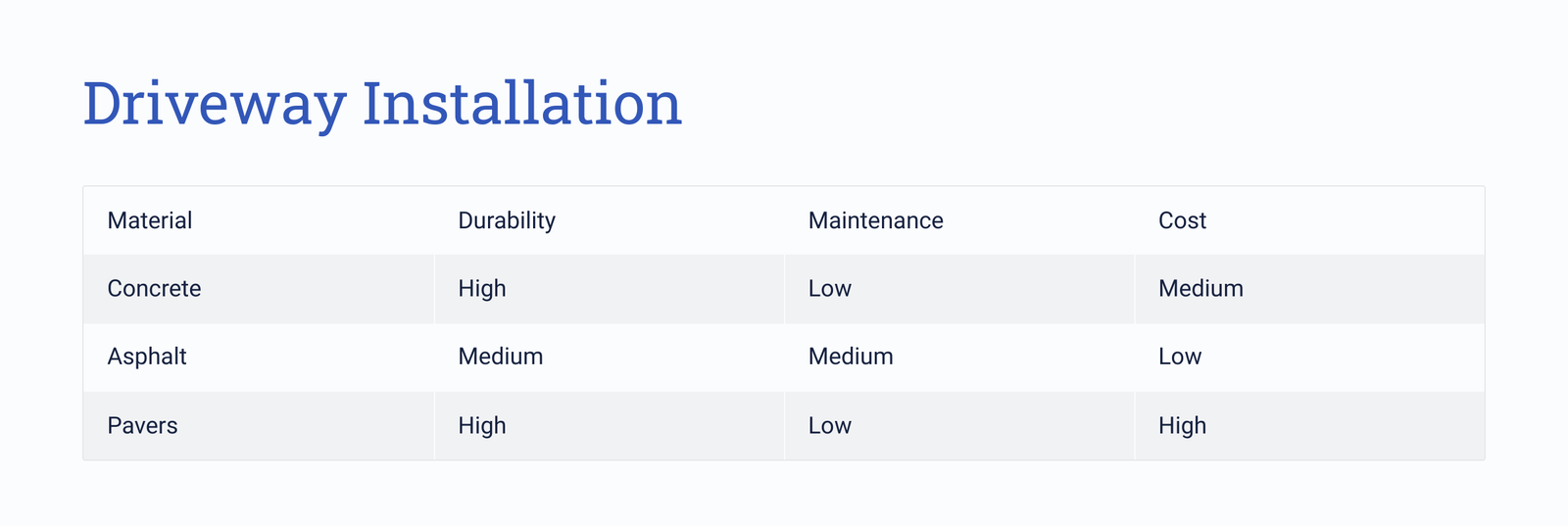This screenshot has width=1568, height=526.
Task: Click Pavers' High cost cell
Action: click(1309, 426)
